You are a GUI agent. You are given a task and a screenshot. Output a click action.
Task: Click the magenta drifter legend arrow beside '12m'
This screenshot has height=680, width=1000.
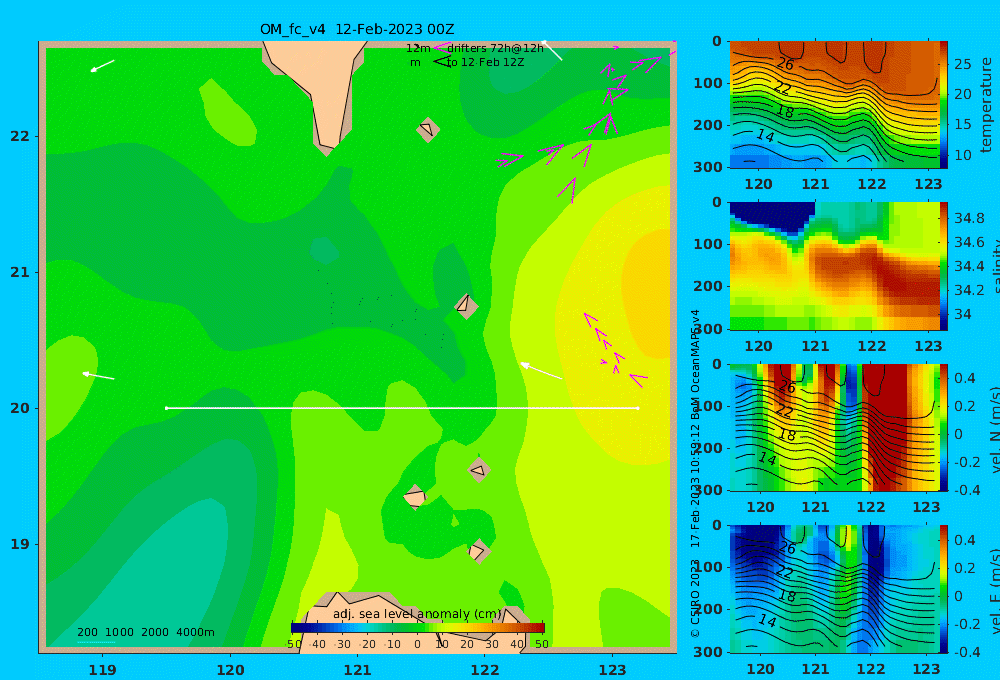pyautogui.click(x=441, y=48)
